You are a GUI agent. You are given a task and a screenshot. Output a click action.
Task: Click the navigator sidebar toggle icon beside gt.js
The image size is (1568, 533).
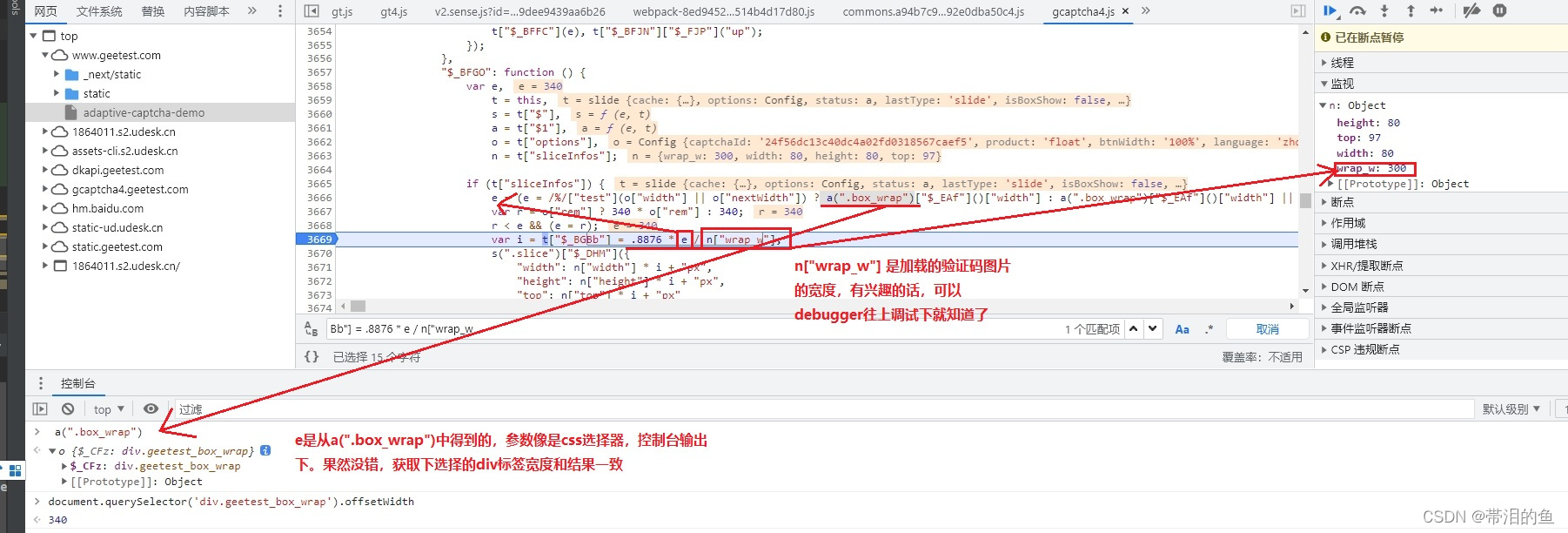[312, 11]
